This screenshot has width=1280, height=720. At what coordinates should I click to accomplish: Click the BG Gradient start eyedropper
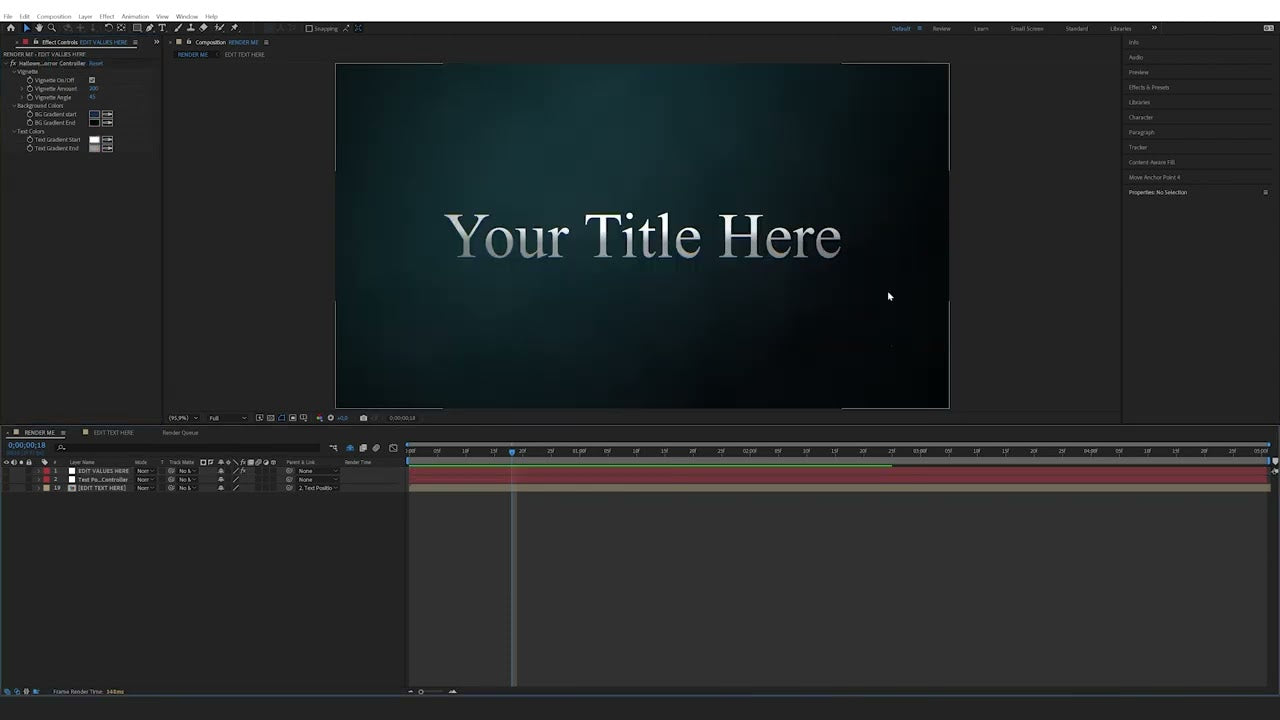tap(107, 114)
